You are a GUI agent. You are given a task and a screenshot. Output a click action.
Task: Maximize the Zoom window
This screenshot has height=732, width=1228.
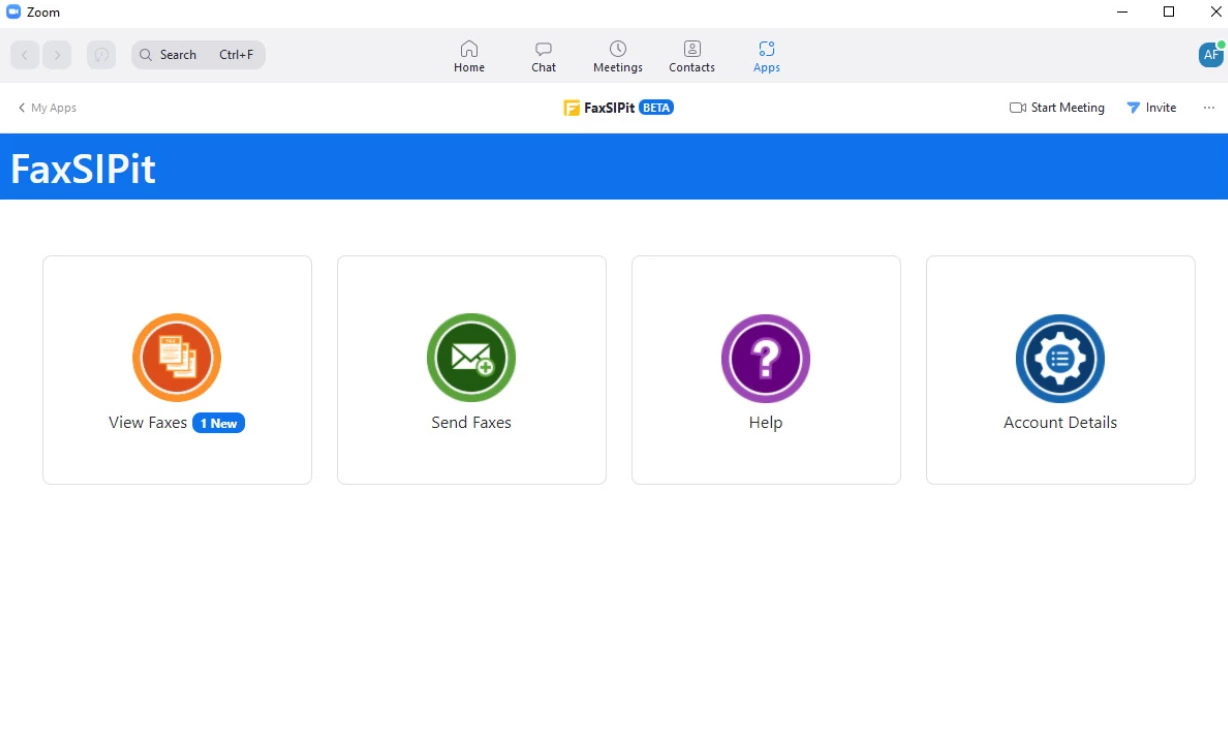[1168, 12]
